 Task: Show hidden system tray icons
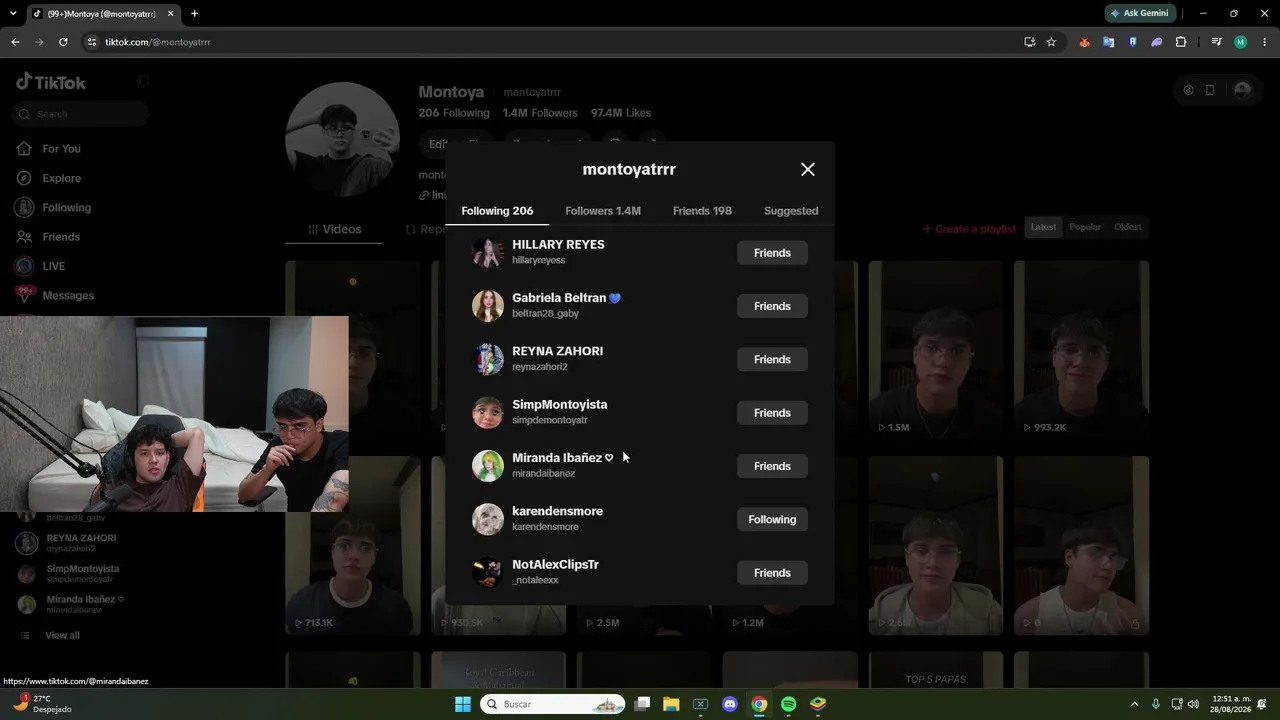pos(1134,704)
